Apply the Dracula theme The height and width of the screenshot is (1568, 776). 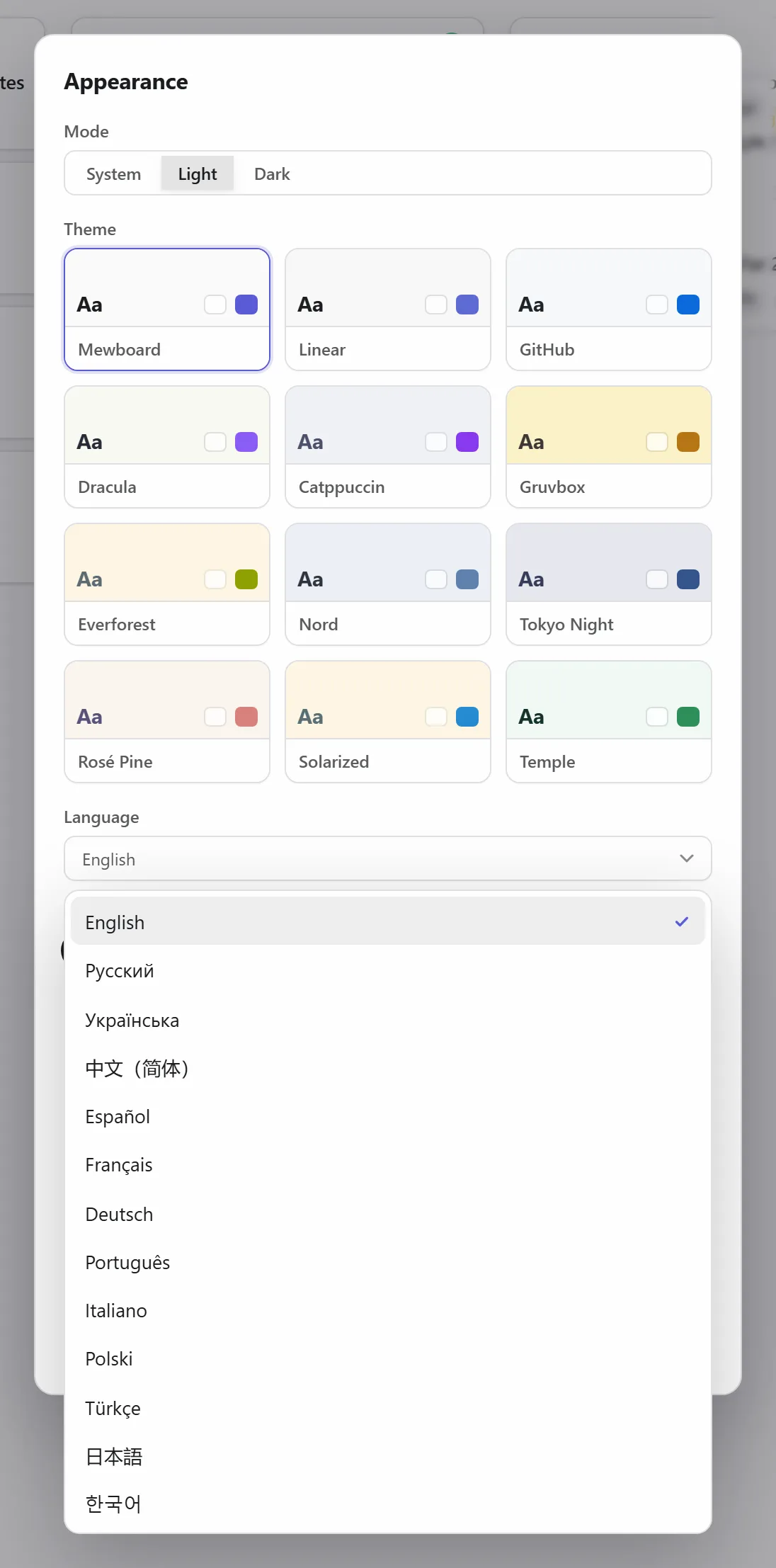[167, 447]
